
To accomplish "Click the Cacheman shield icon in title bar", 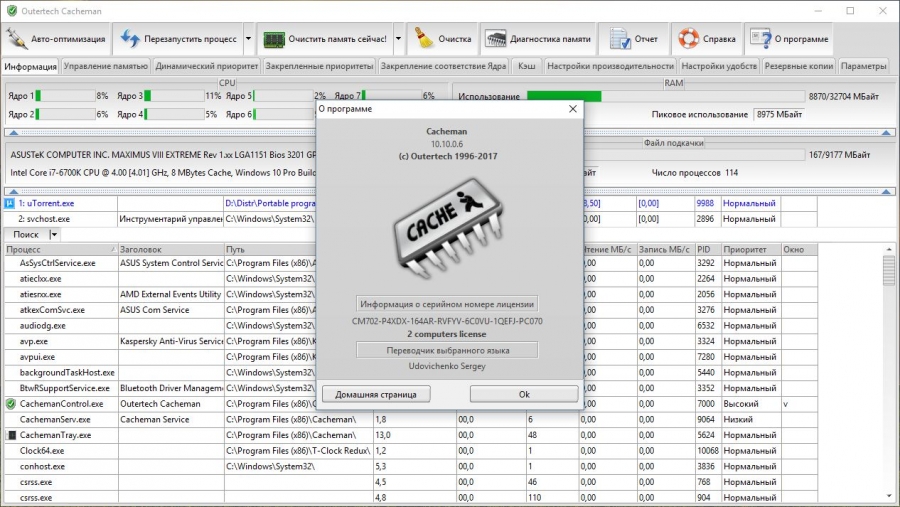I will pos(11,10).
